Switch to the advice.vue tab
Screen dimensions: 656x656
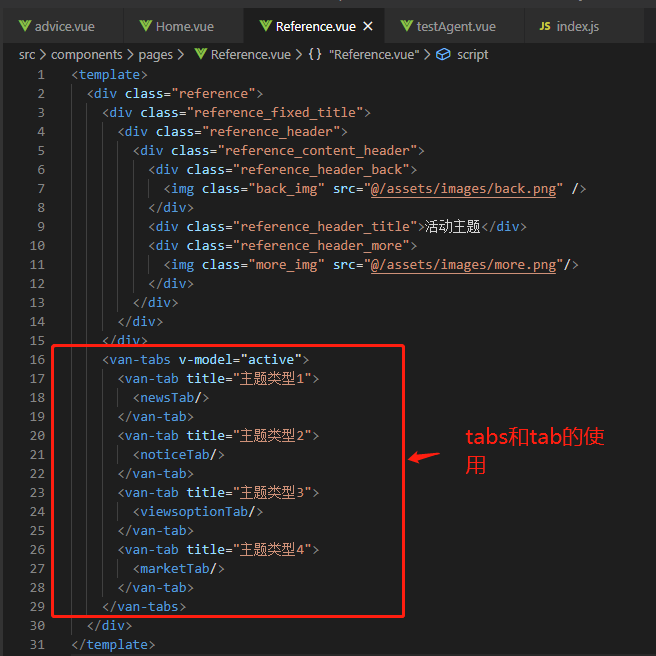(63, 26)
